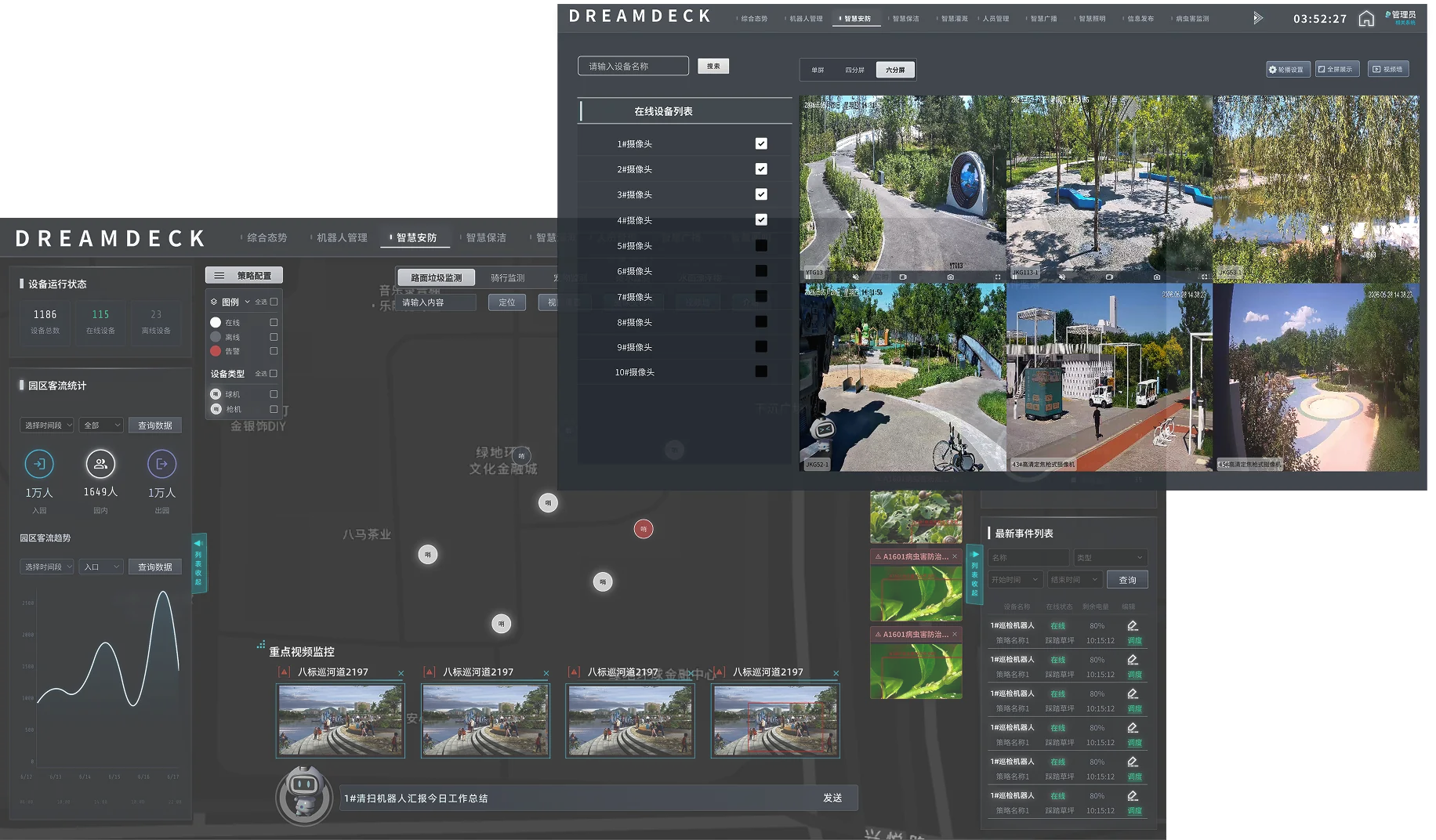This screenshot has width=1436, height=840.
Task: Open 轮播设置 carousel settings gear button
Action: pyautogui.click(x=1286, y=69)
